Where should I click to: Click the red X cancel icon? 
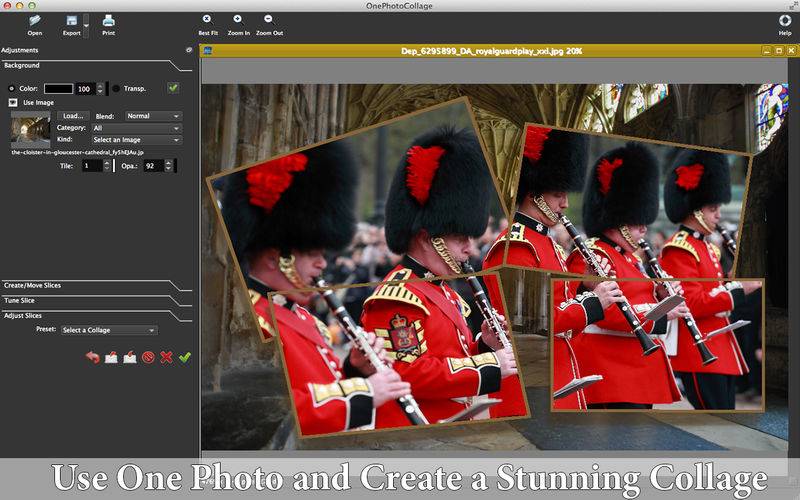(x=166, y=357)
